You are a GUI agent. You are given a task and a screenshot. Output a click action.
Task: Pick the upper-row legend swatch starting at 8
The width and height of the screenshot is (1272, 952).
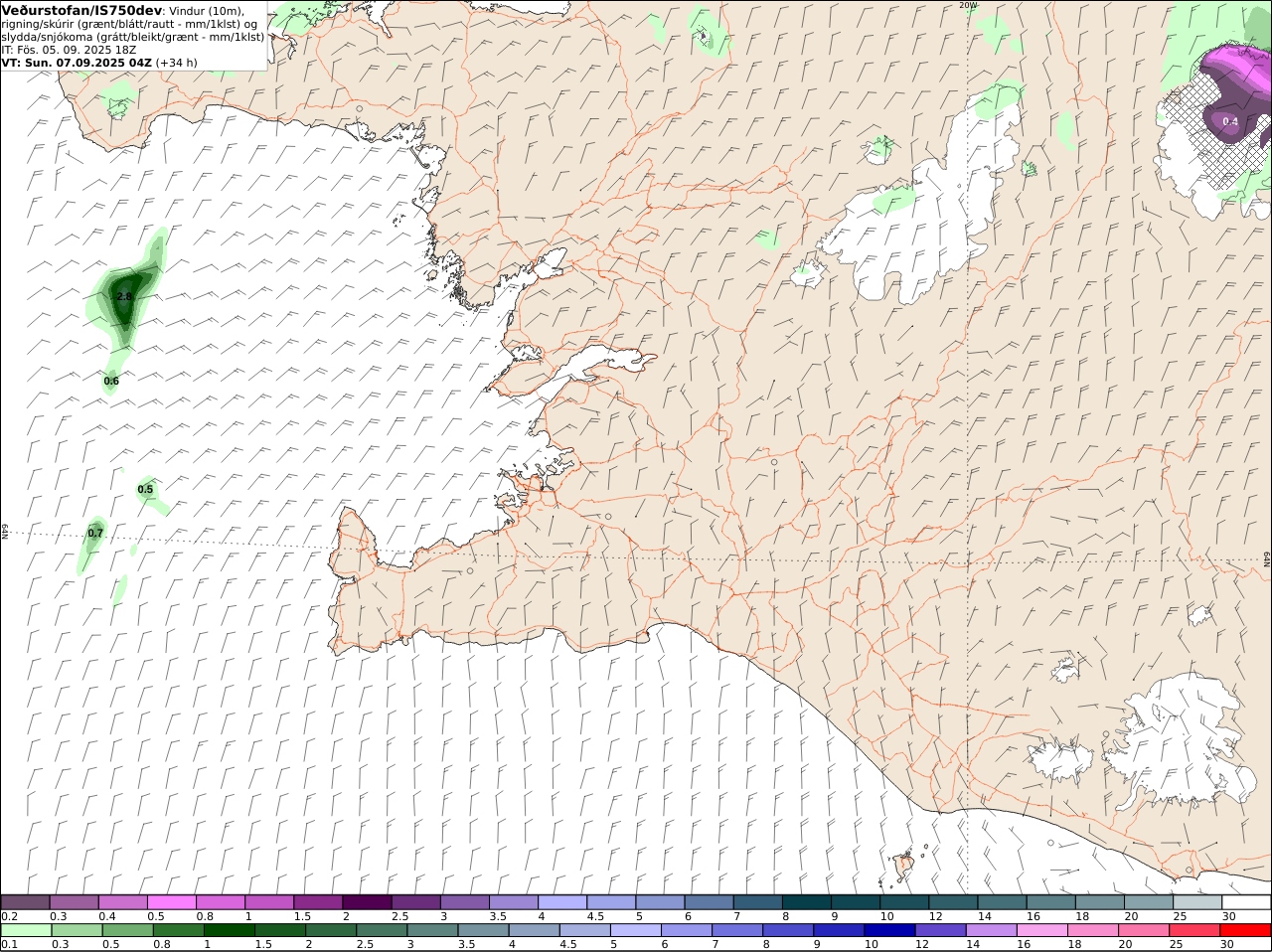(806, 902)
